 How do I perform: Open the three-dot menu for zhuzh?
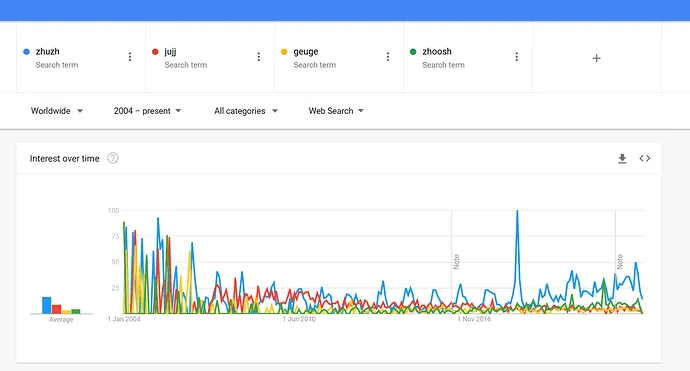130,57
